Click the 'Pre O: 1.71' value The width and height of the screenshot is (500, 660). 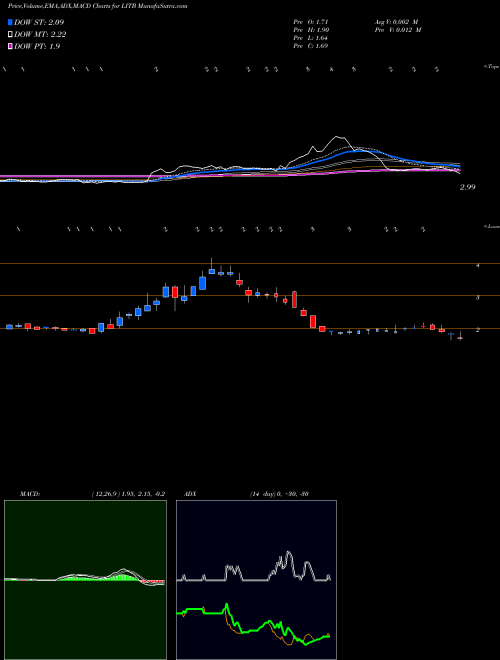(311, 22)
